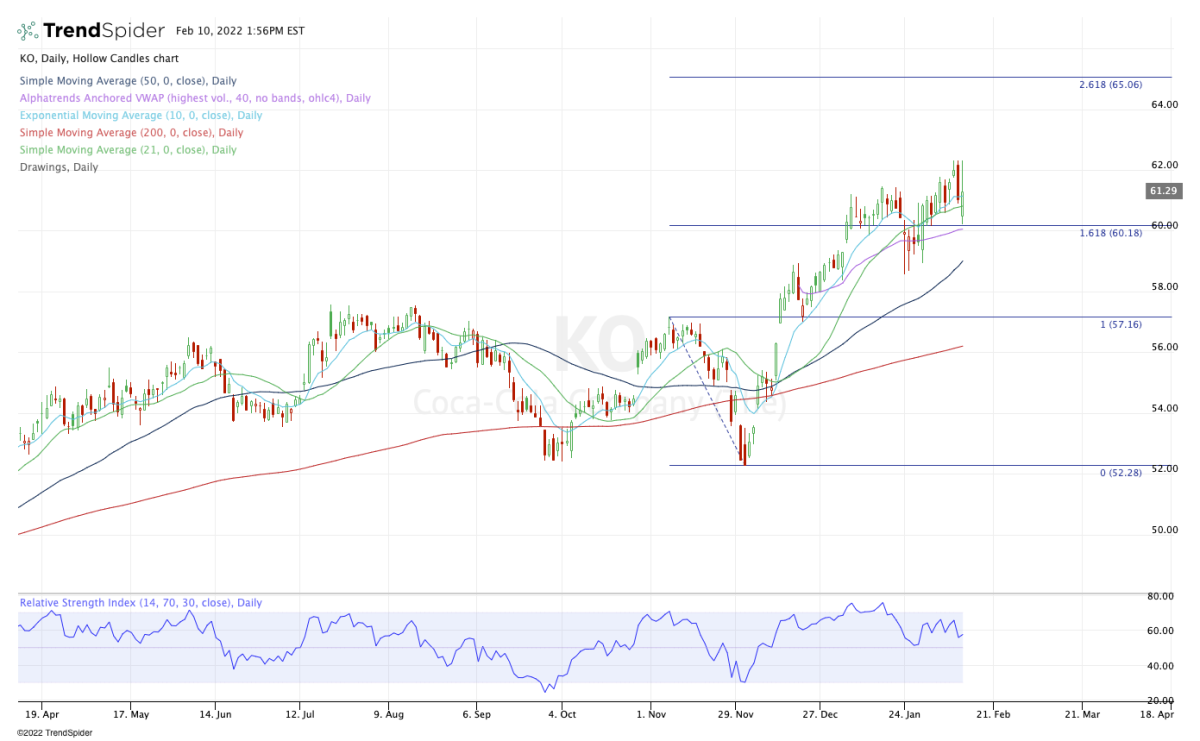
Task: Click the 12. Jul date label
Action: pos(301,715)
